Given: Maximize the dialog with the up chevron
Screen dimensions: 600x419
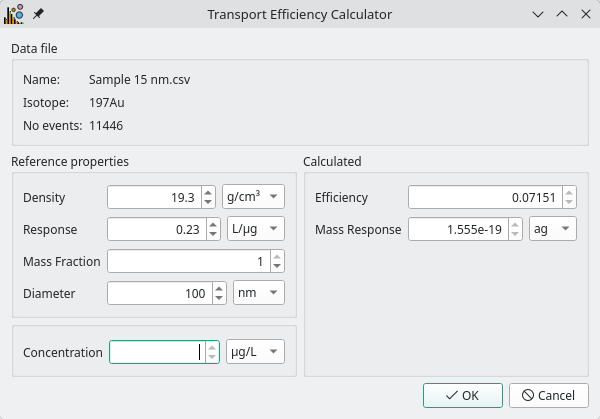Looking at the screenshot, I should click(x=562, y=14).
